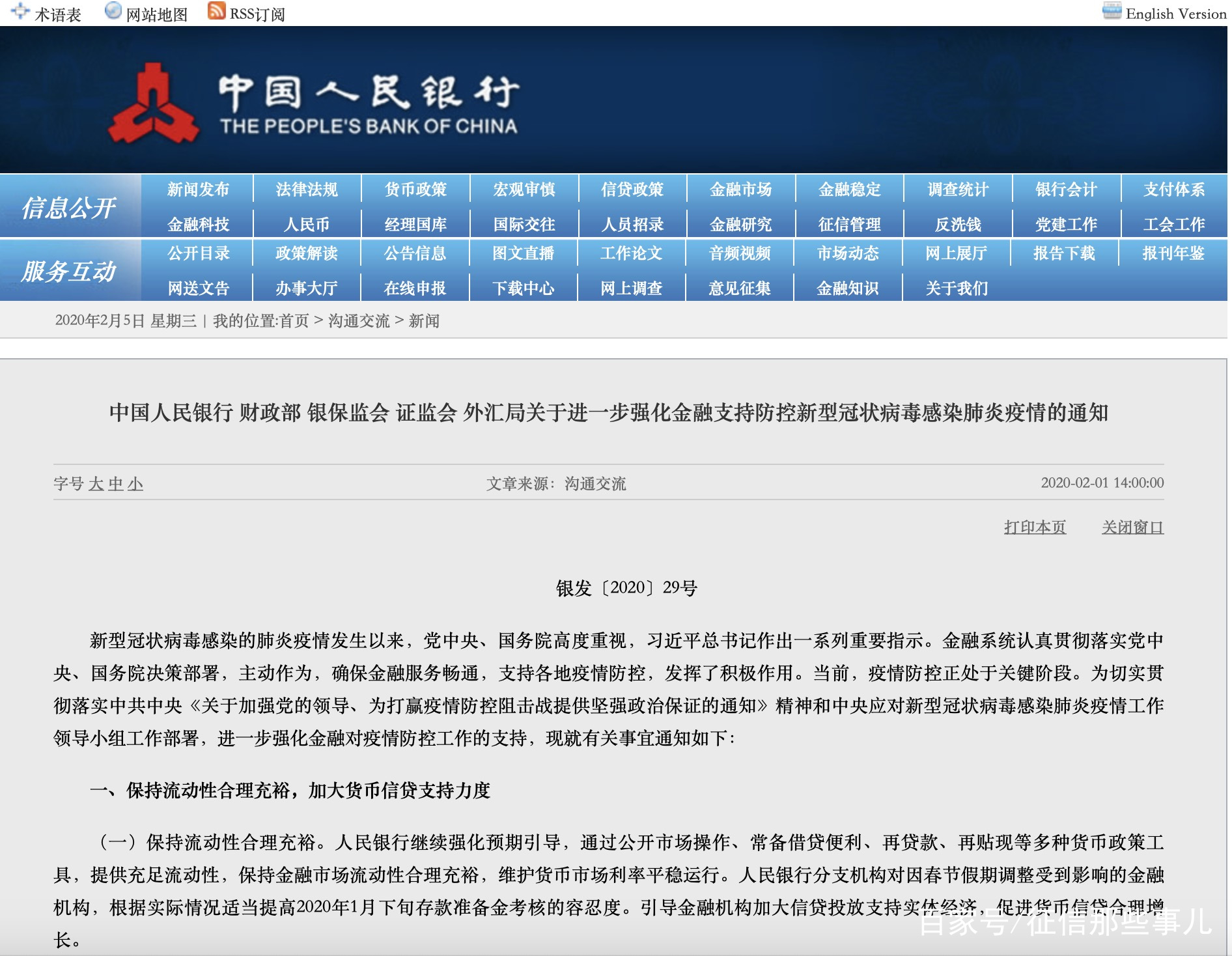This screenshot has height=956, width=1232.
Task: Click the RSS订阅 feed icon
Action: click(x=216, y=11)
